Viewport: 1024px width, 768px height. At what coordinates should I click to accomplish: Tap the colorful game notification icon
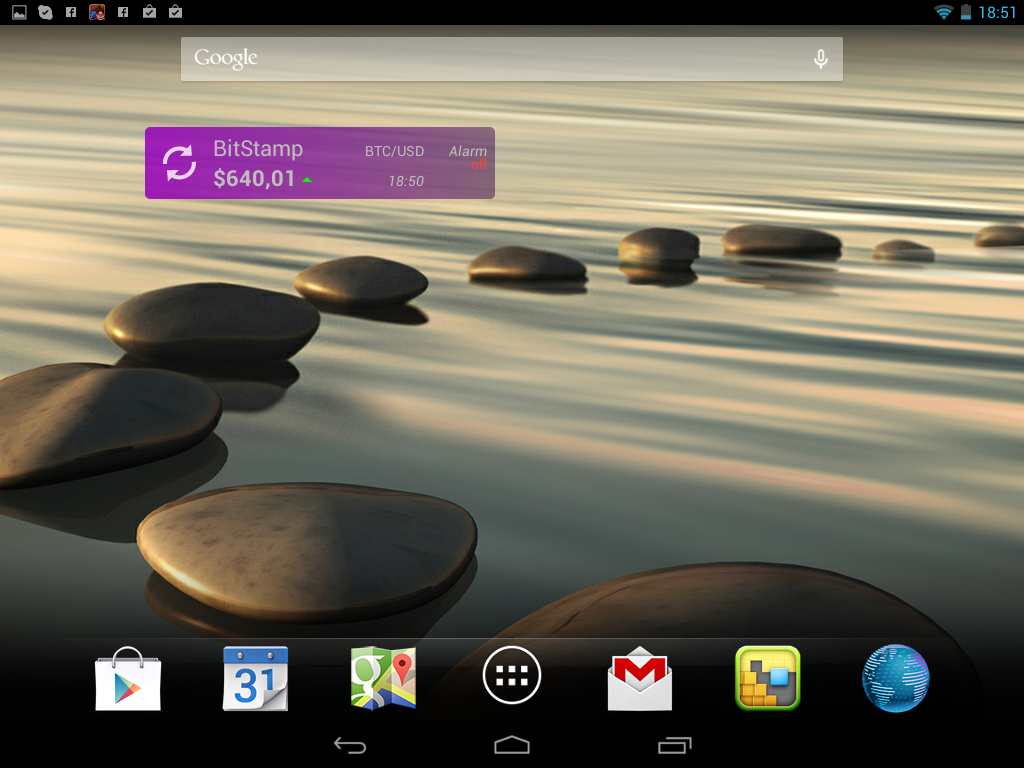pyautogui.click(x=97, y=12)
